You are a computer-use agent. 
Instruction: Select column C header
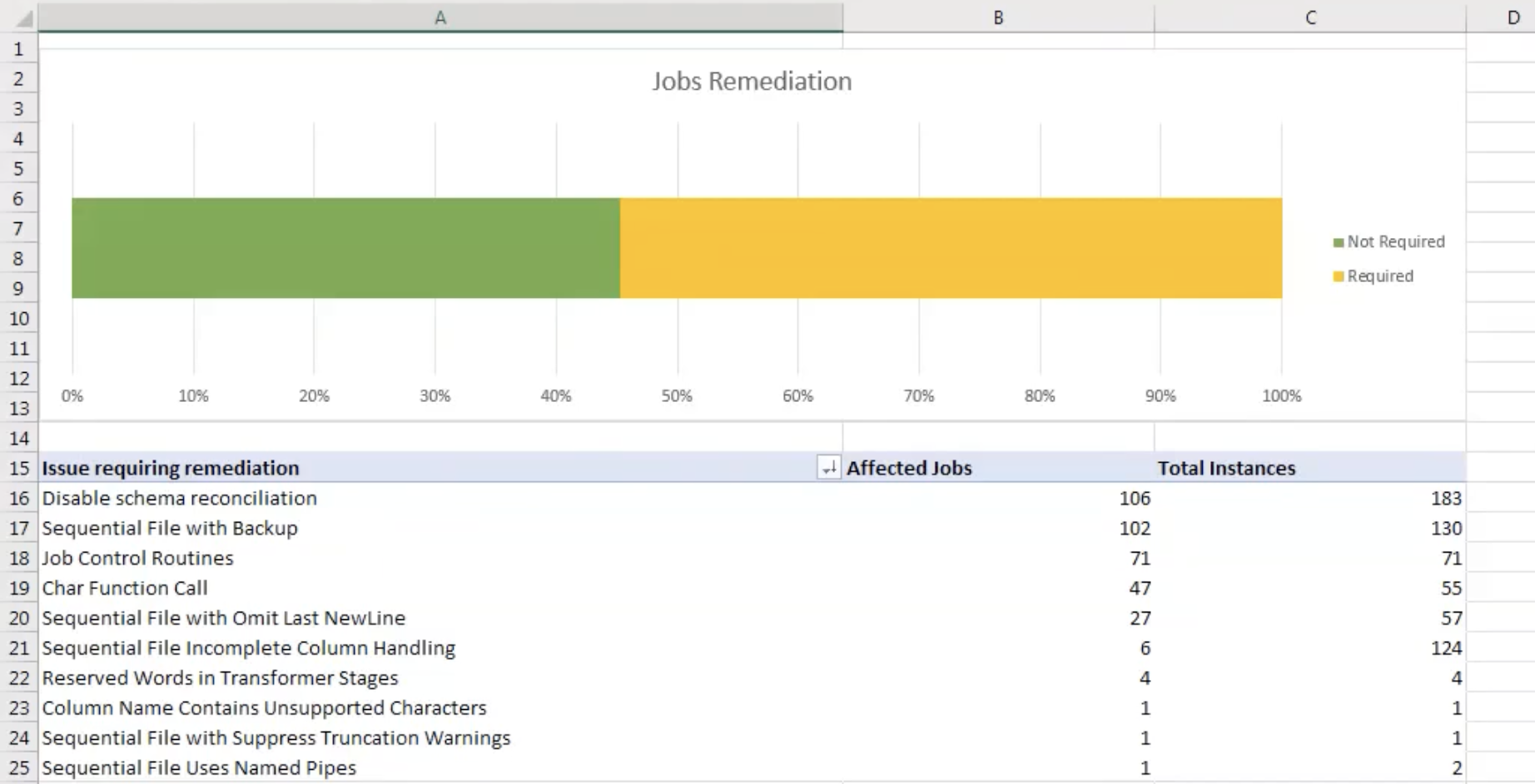click(x=1310, y=17)
